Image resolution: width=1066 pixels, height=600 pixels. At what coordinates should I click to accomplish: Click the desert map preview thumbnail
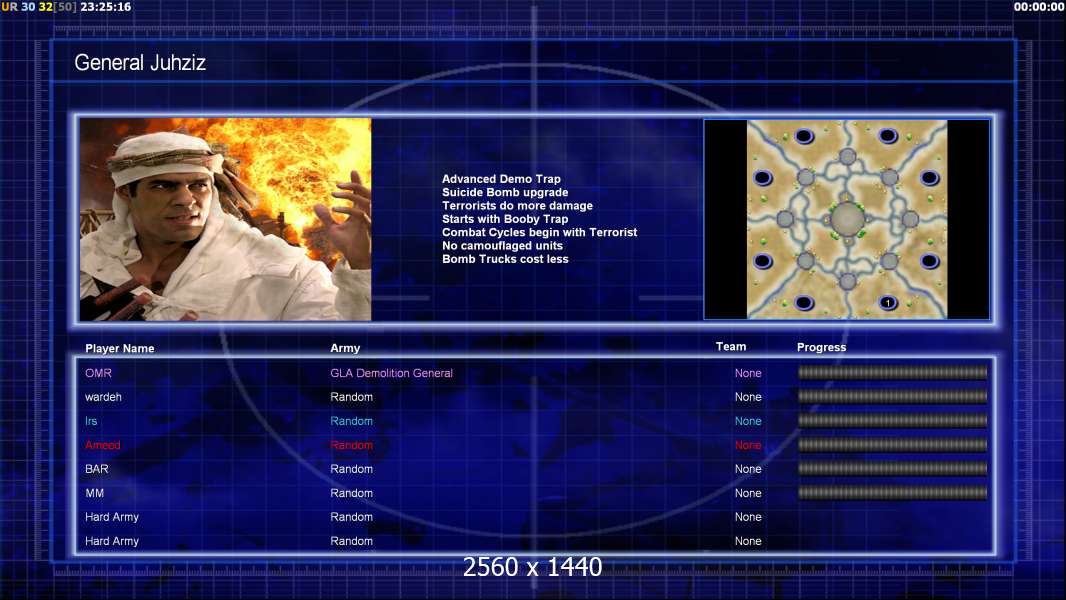[x=847, y=219]
